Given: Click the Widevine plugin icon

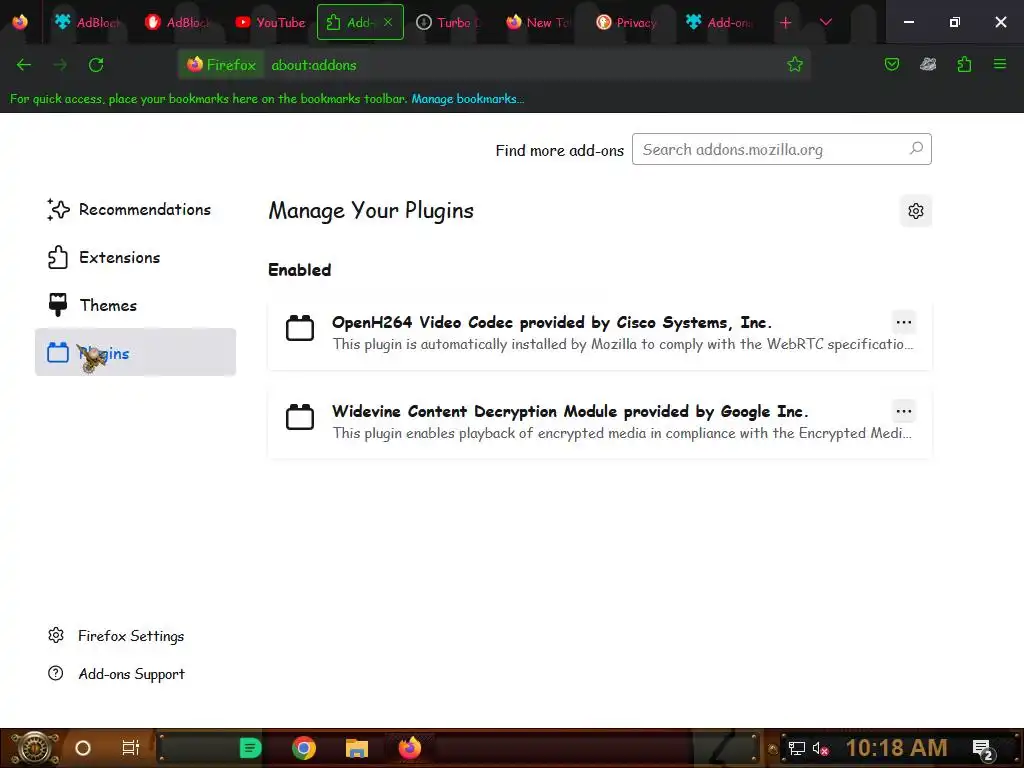Looking at the screenshot, I should [x=300, y=417].
